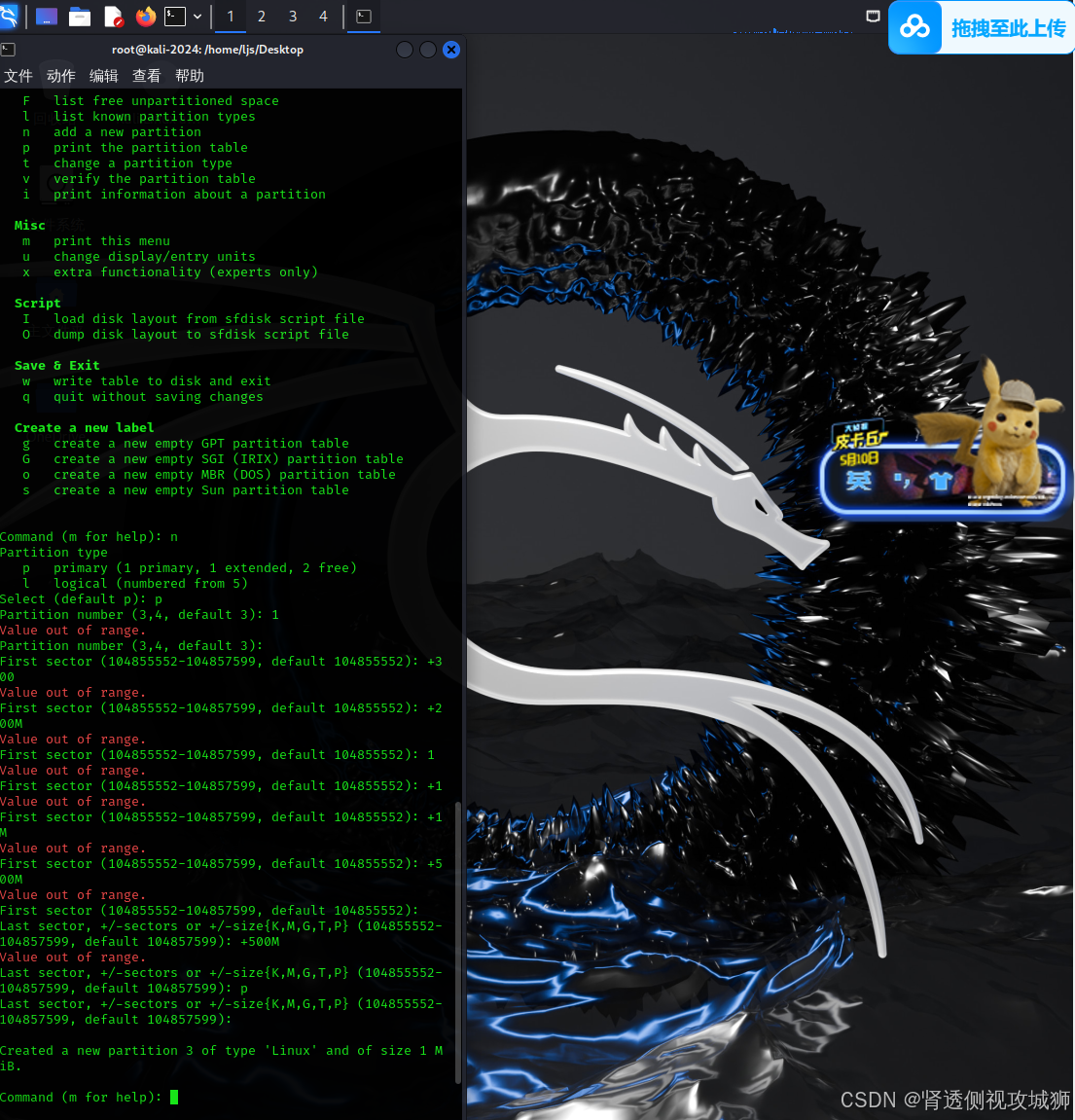Click the show desktop panel icon
Screen dimensions: 1075x1120
tap(47, 17)
